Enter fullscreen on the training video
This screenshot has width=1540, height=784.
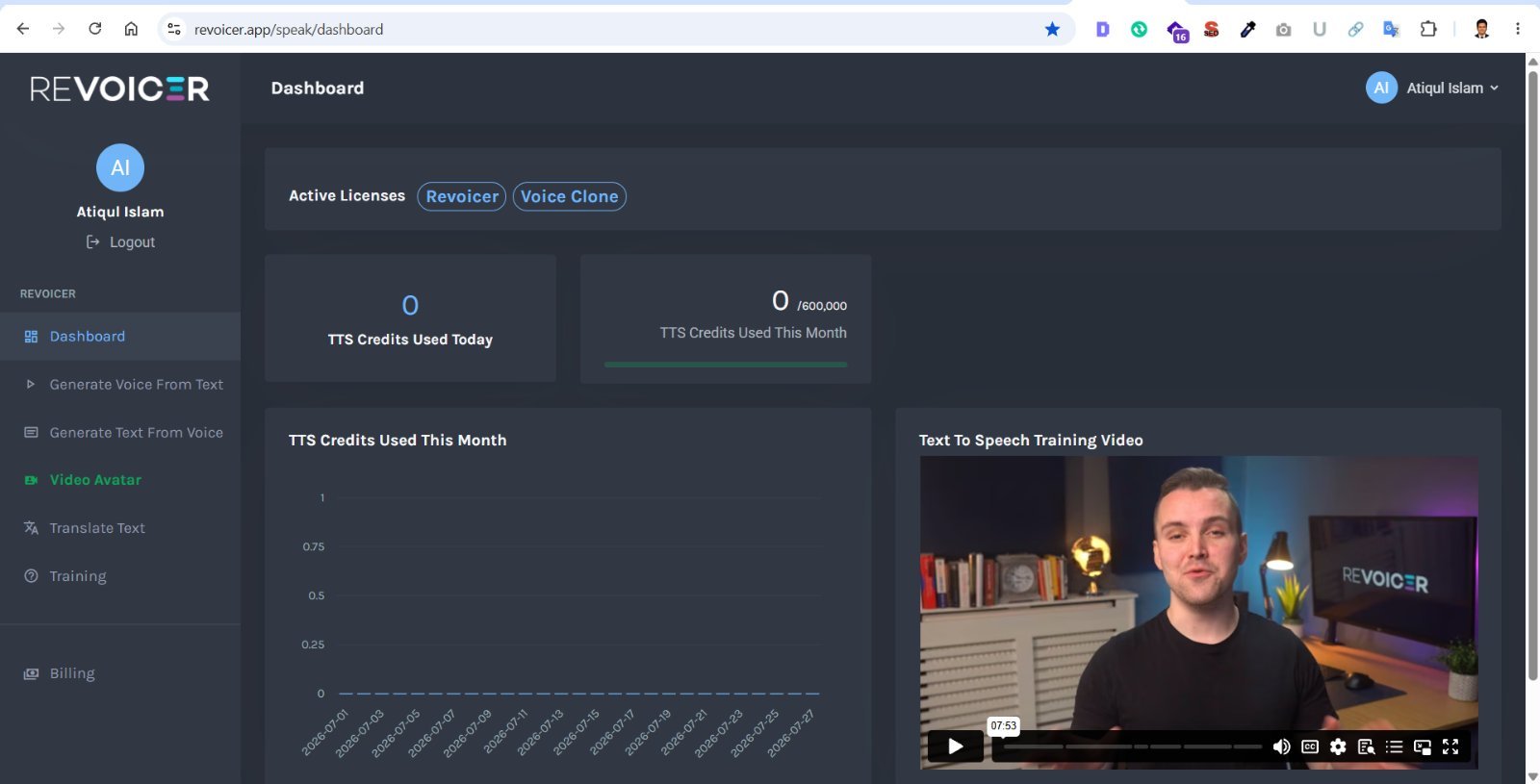(1450, 746)
